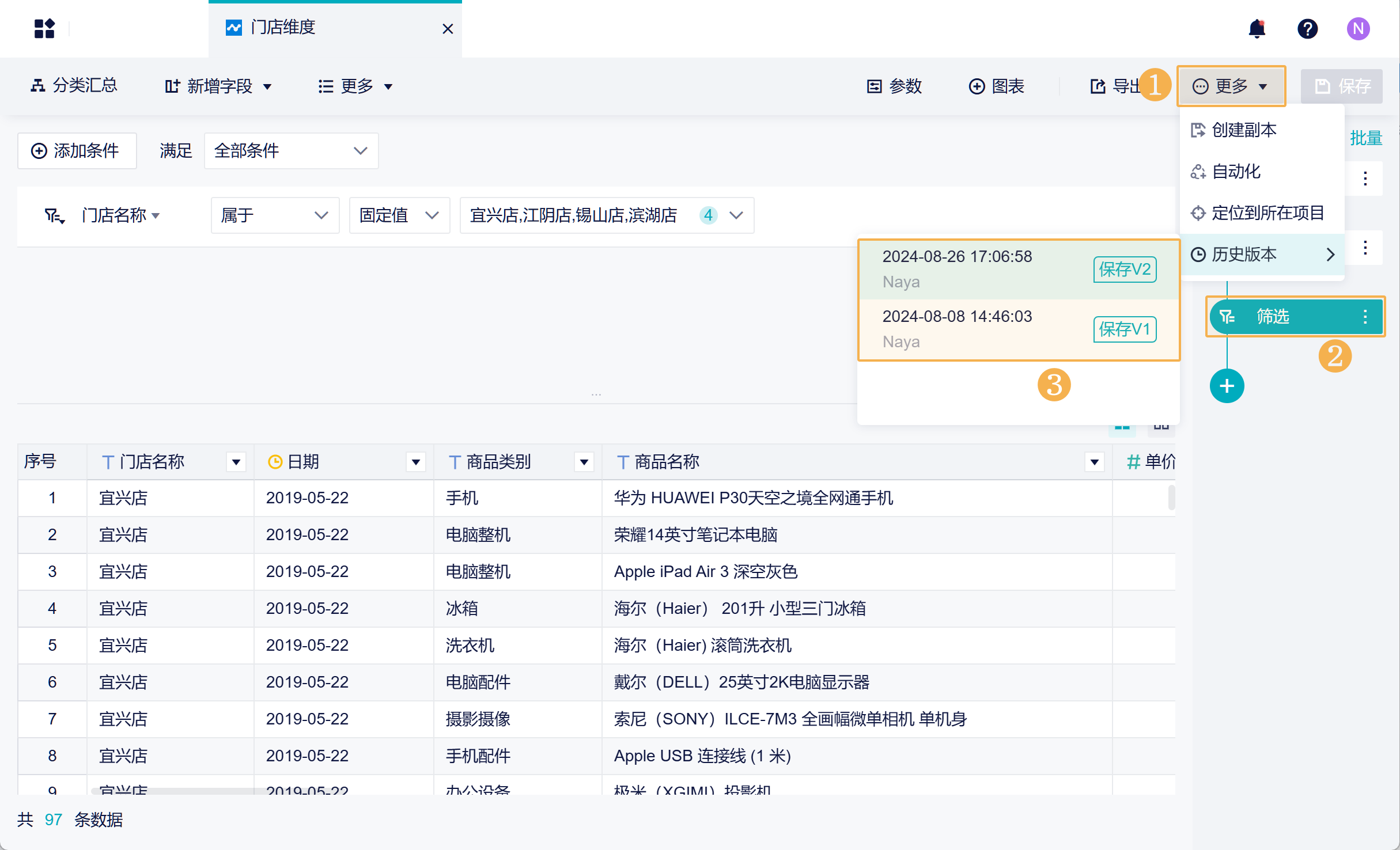Open the right 更多 dropdown near 保存
Viewport: 1400px width, 850px height.
coord(1231,86)
